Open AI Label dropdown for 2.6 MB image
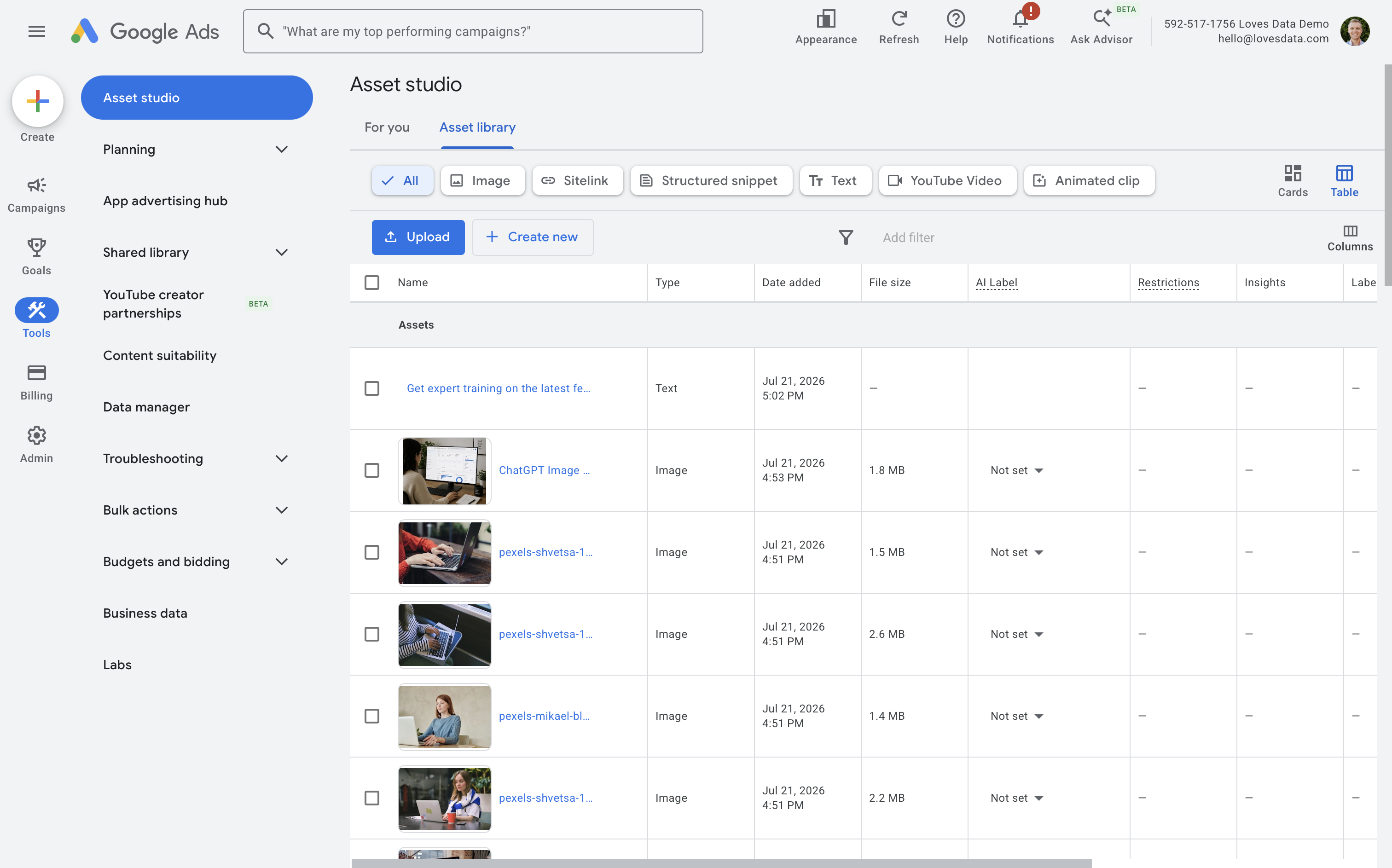Image resolution: width=1392 pixels, height=868 pixels. [x=1016, y=634]
